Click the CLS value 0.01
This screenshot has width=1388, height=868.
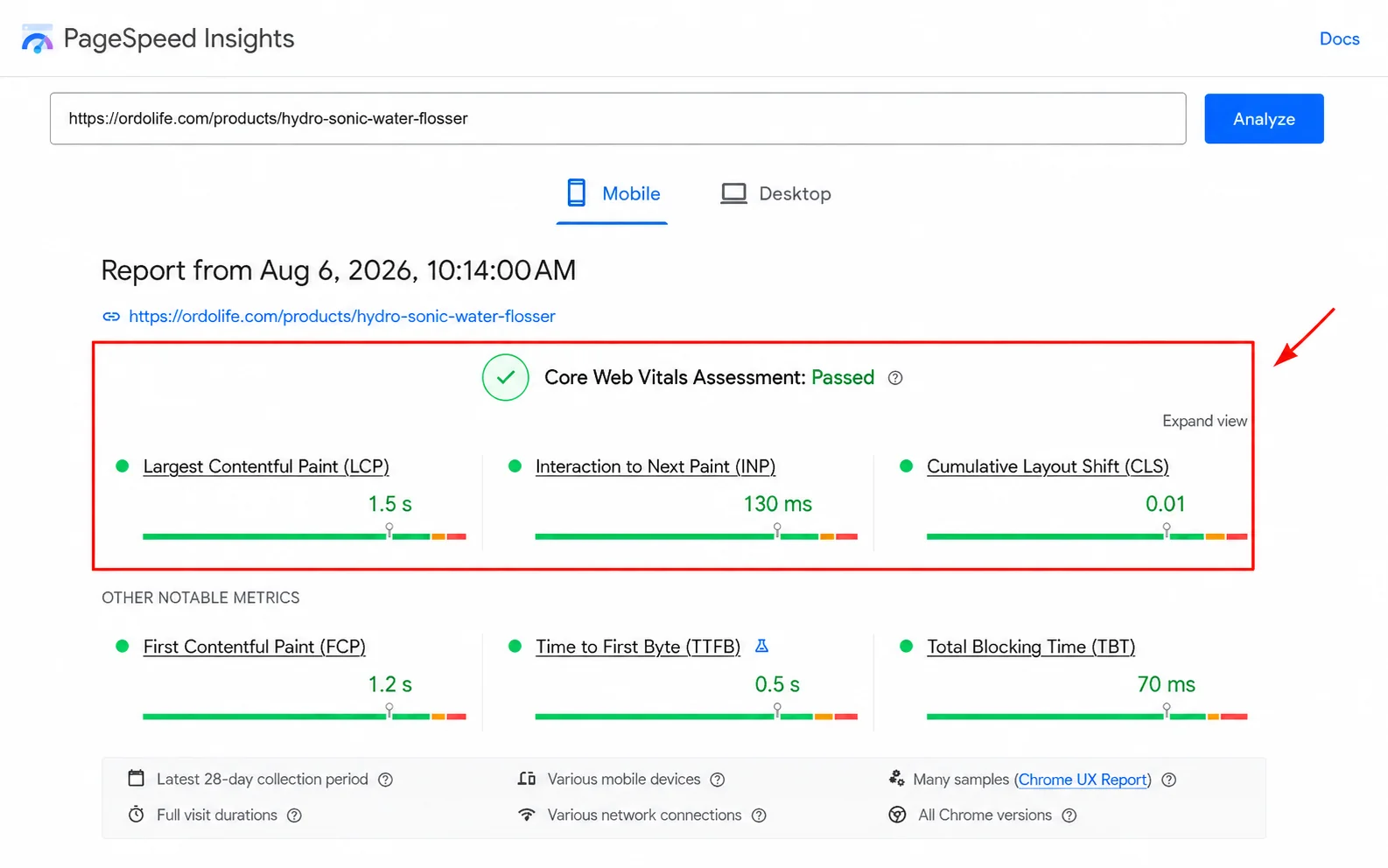(x=1165, y=504)
